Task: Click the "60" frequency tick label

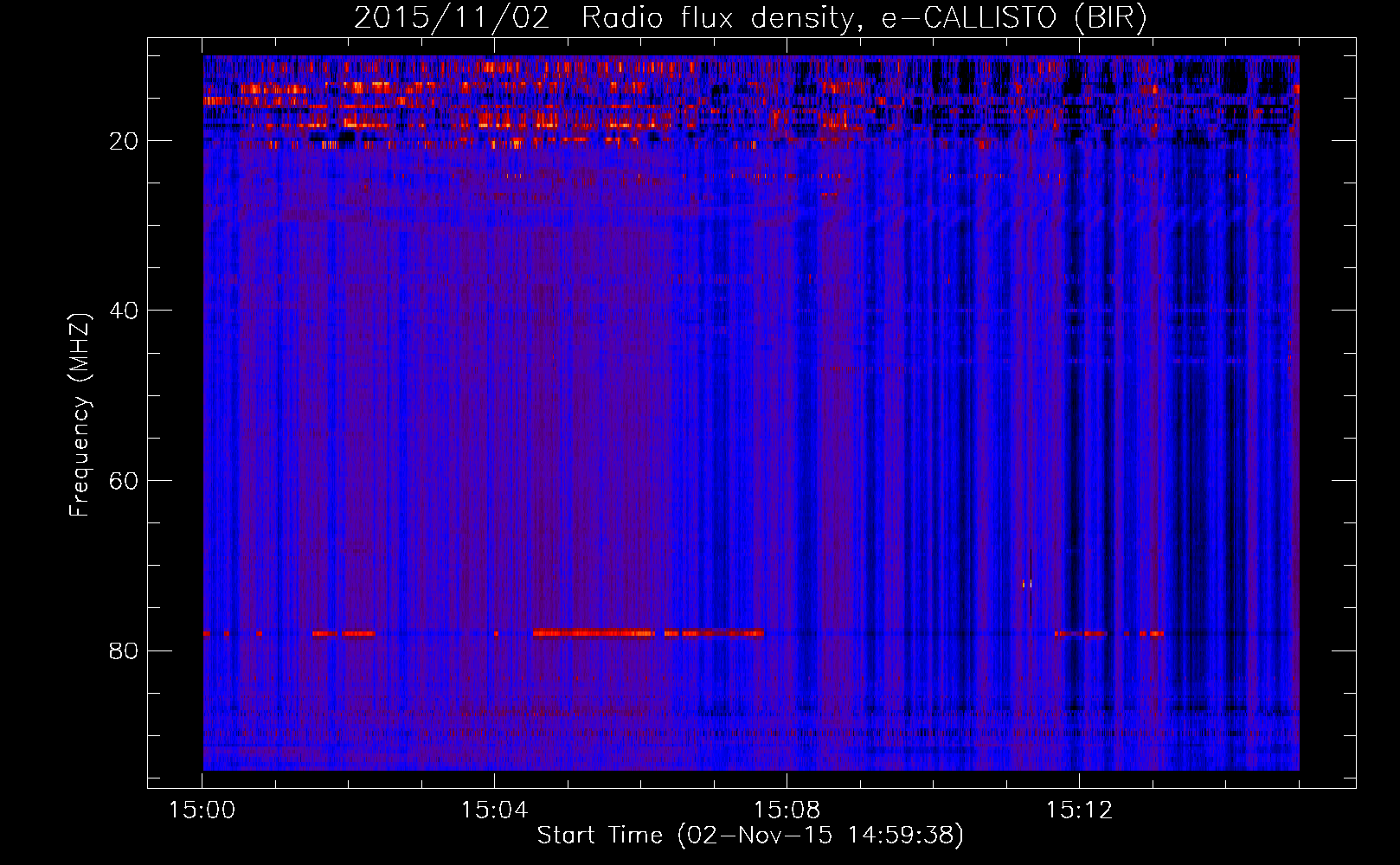Action: 124,481
